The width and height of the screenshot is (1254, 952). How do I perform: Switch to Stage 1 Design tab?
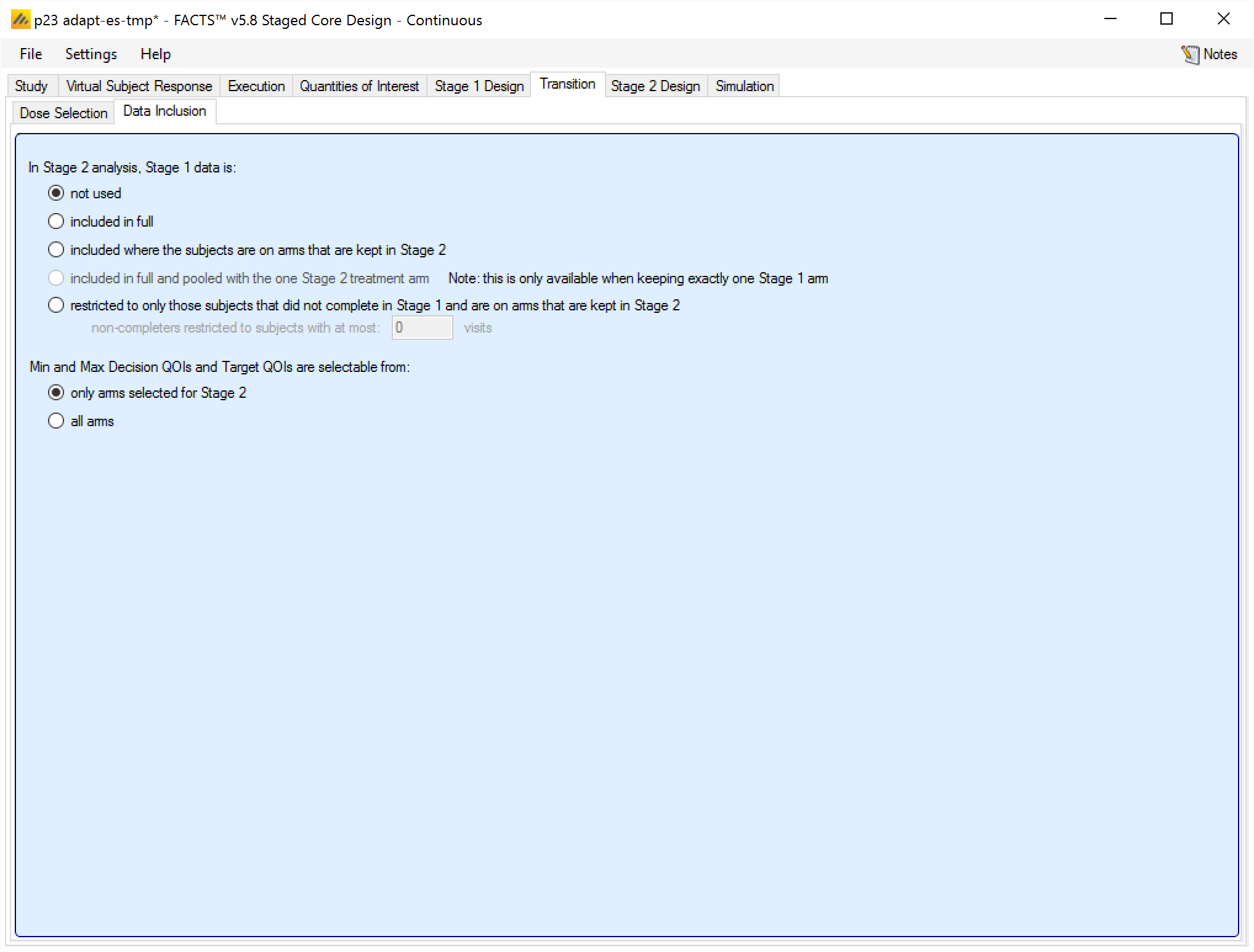[x=479, y=86]
